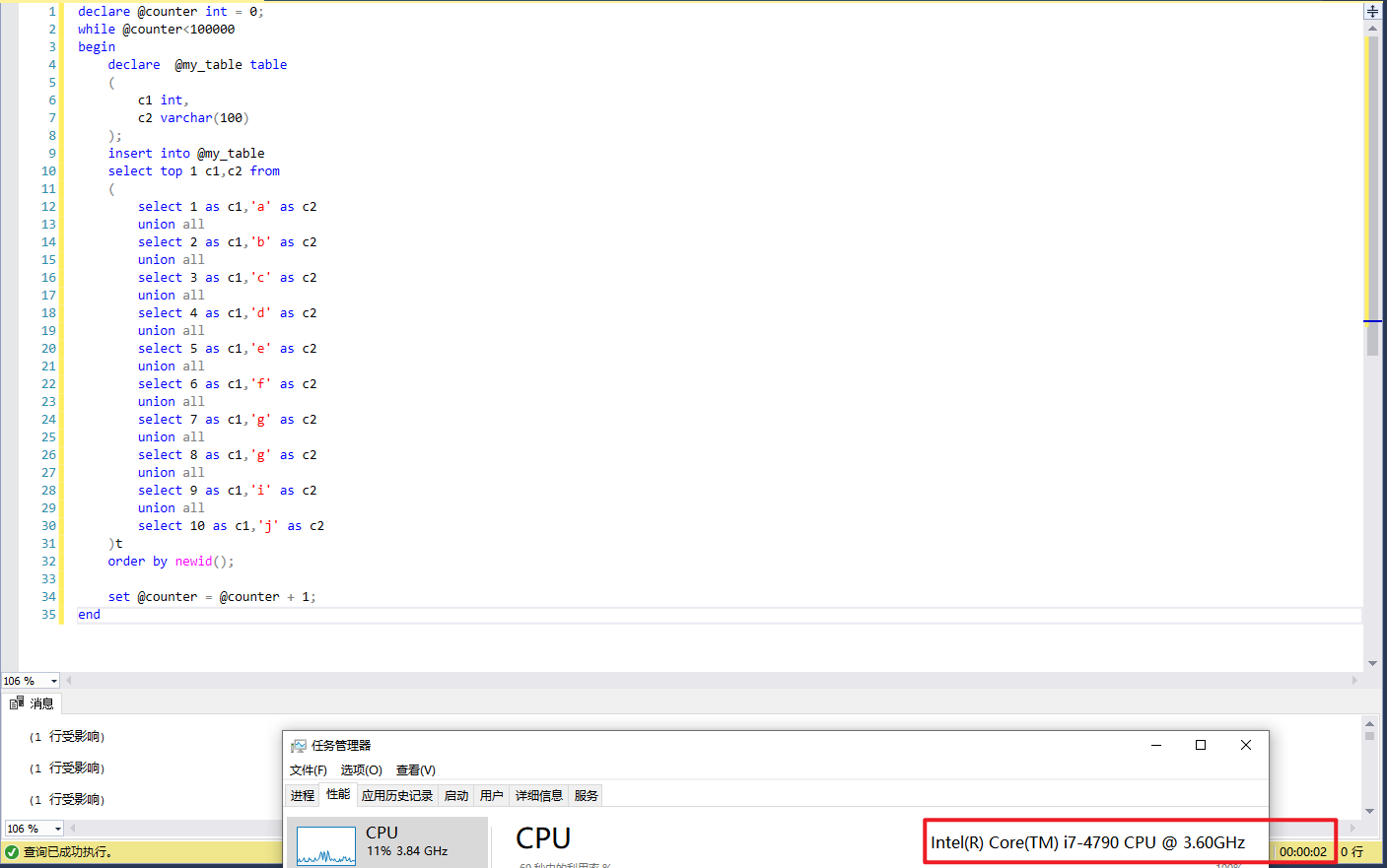Switch to the 服务 tab
Screen dimensions: 1387x868
pyautogui.click(x=587, y=796)
